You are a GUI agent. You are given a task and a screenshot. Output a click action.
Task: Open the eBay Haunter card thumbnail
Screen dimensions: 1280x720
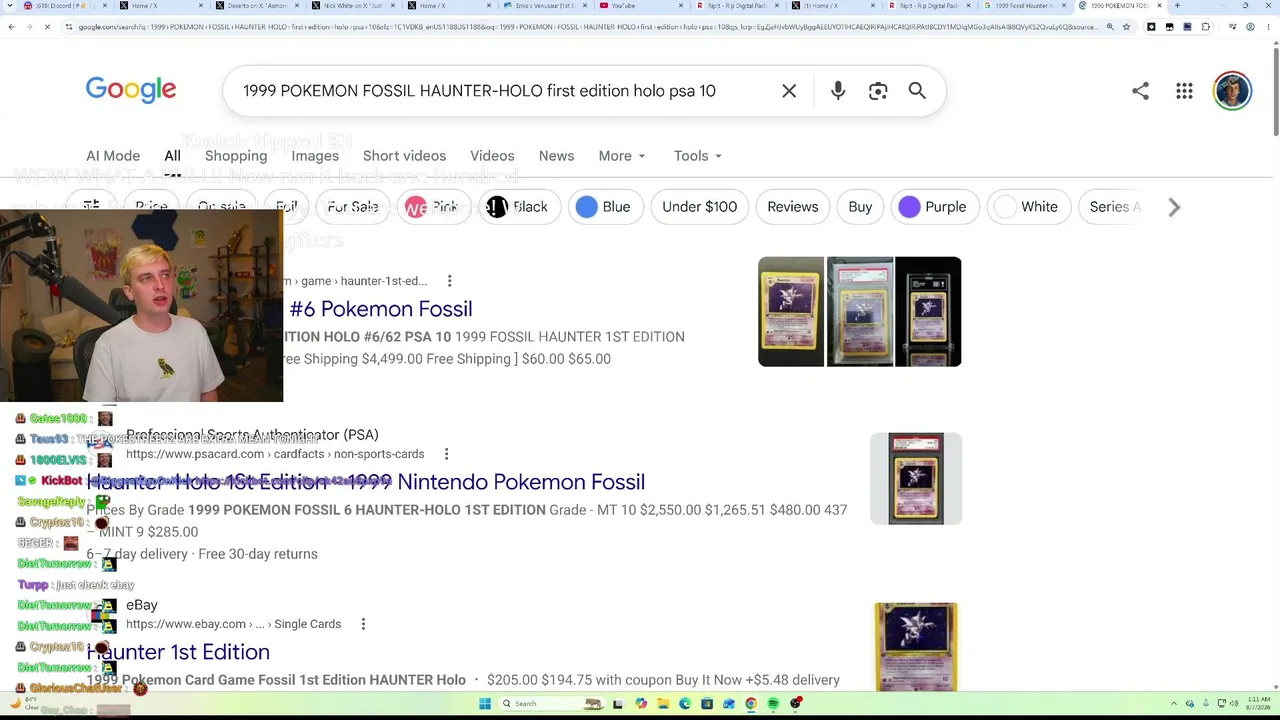click(x=916, y=647)
